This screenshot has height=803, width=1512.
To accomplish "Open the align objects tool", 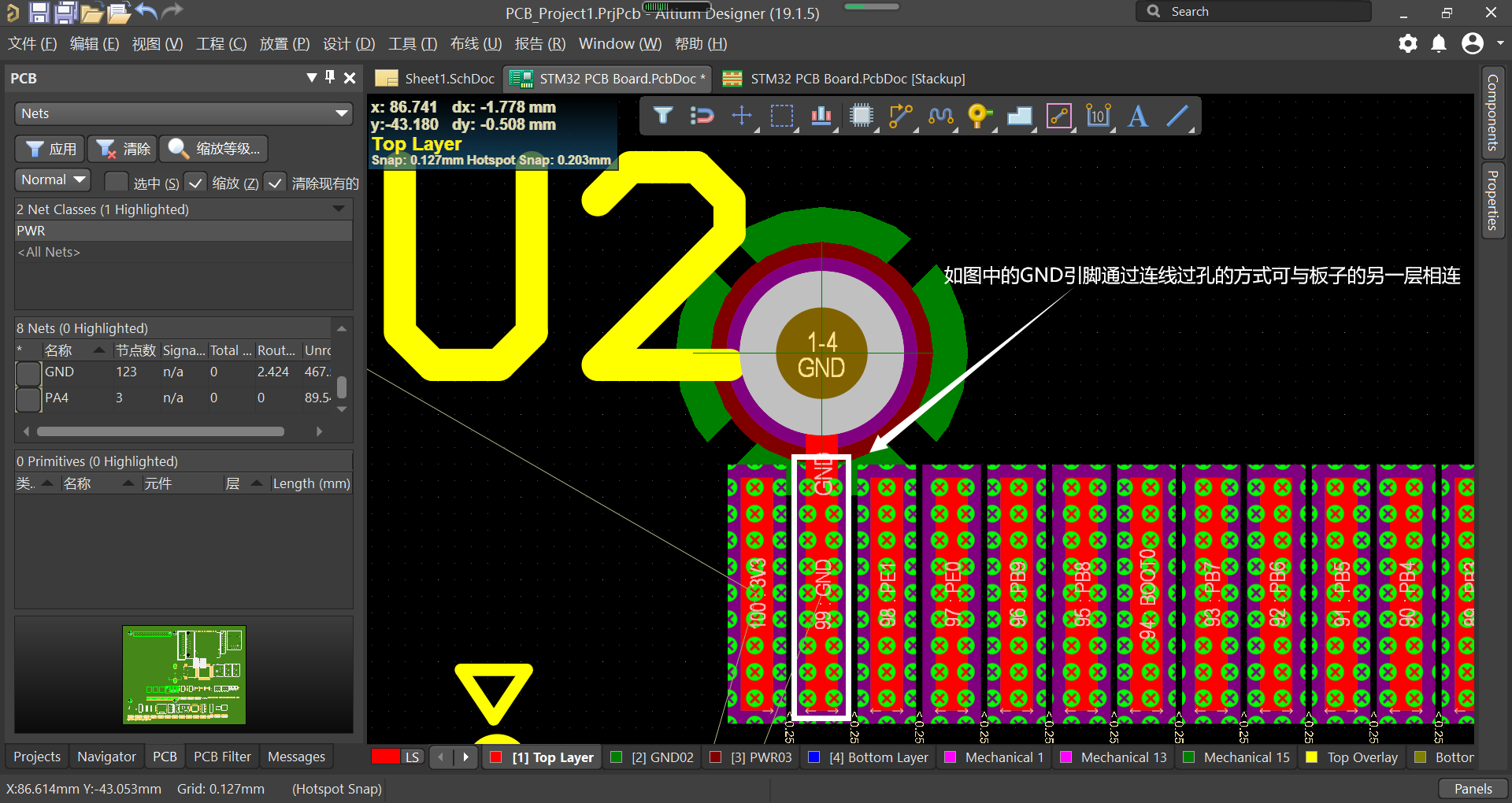I will [821, 116].
